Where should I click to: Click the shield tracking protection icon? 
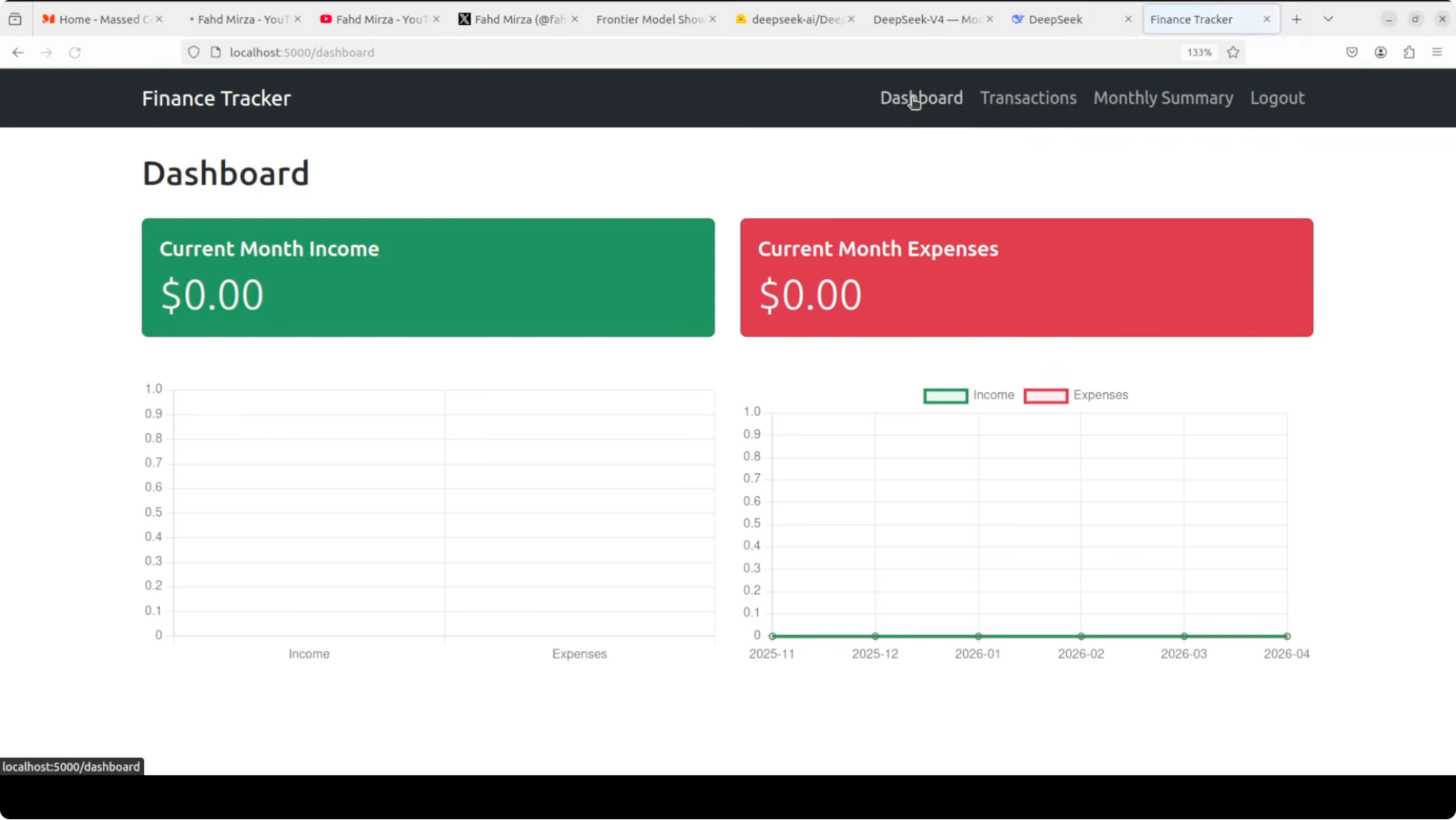pos(193,53)
